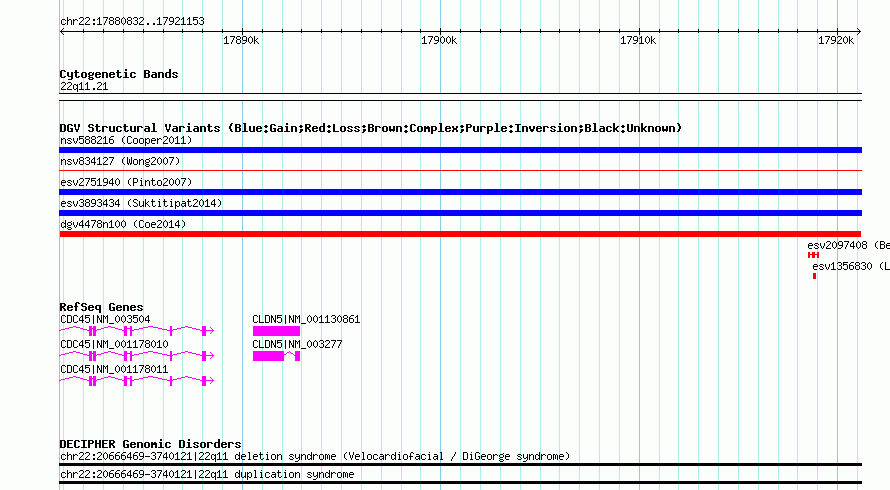
Task: Click the RefSeq Genes track title
Action: (101, 307)
